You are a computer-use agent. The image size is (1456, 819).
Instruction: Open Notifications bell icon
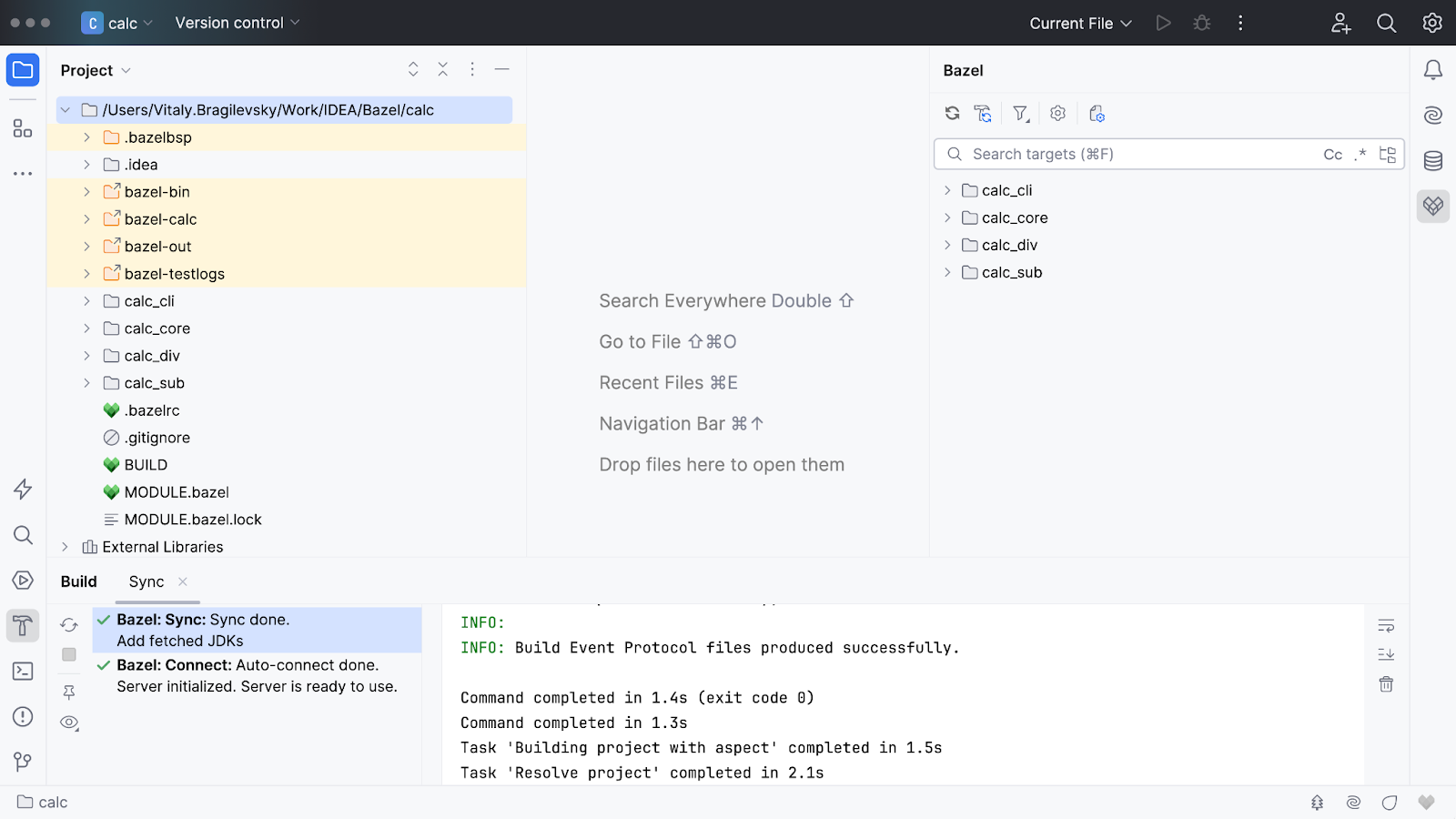1433,70
